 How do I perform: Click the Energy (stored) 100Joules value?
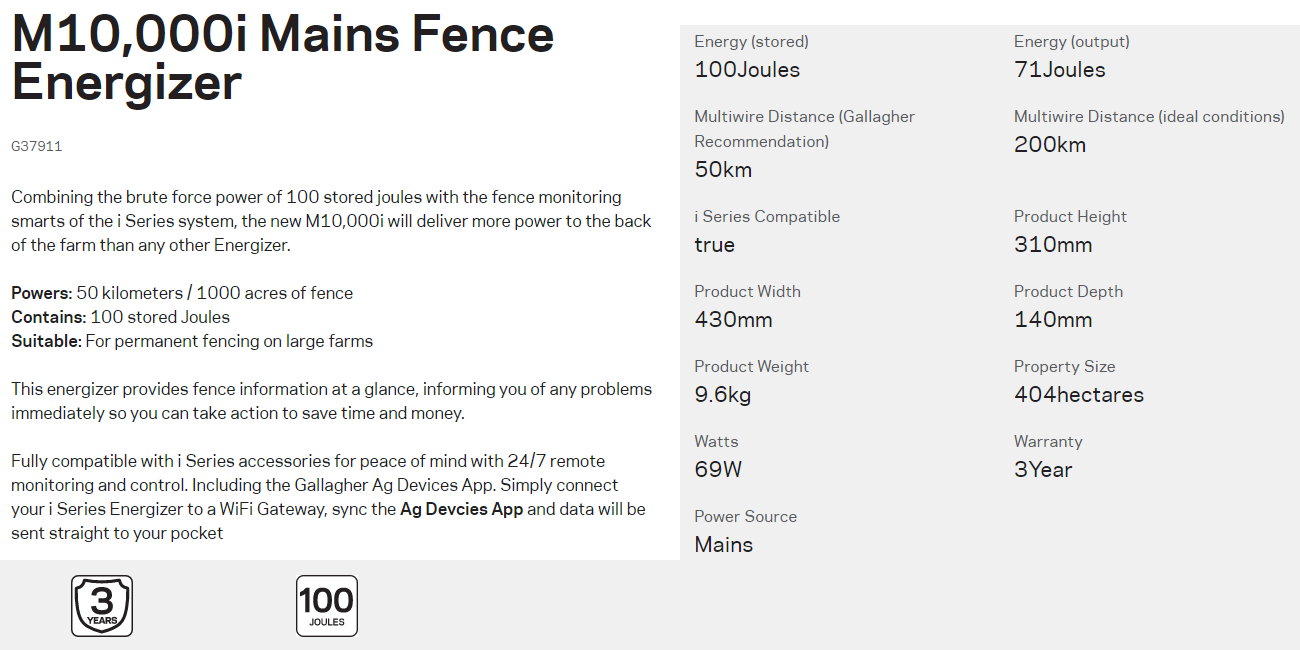tap(747, 70)
